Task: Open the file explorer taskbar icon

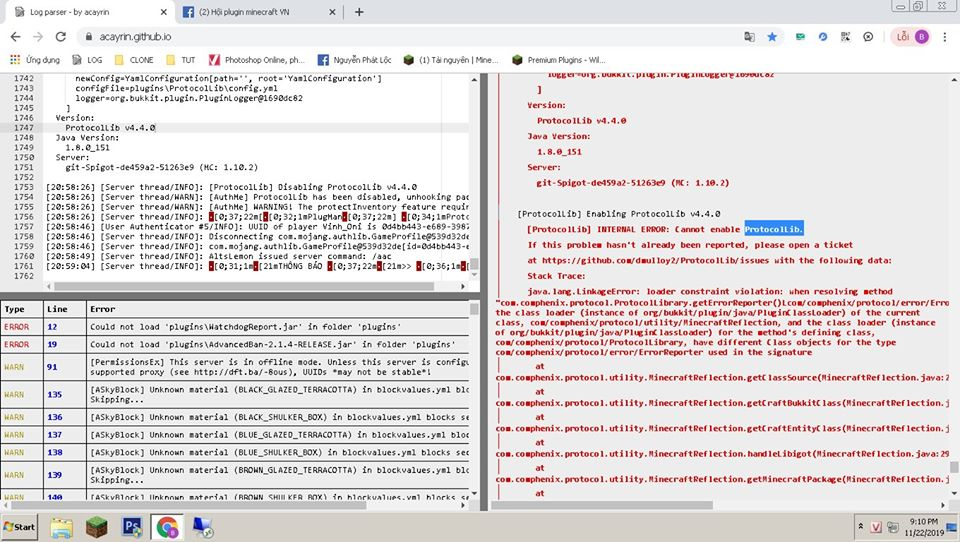Action: pyautogui.click(x=61, y=527)
